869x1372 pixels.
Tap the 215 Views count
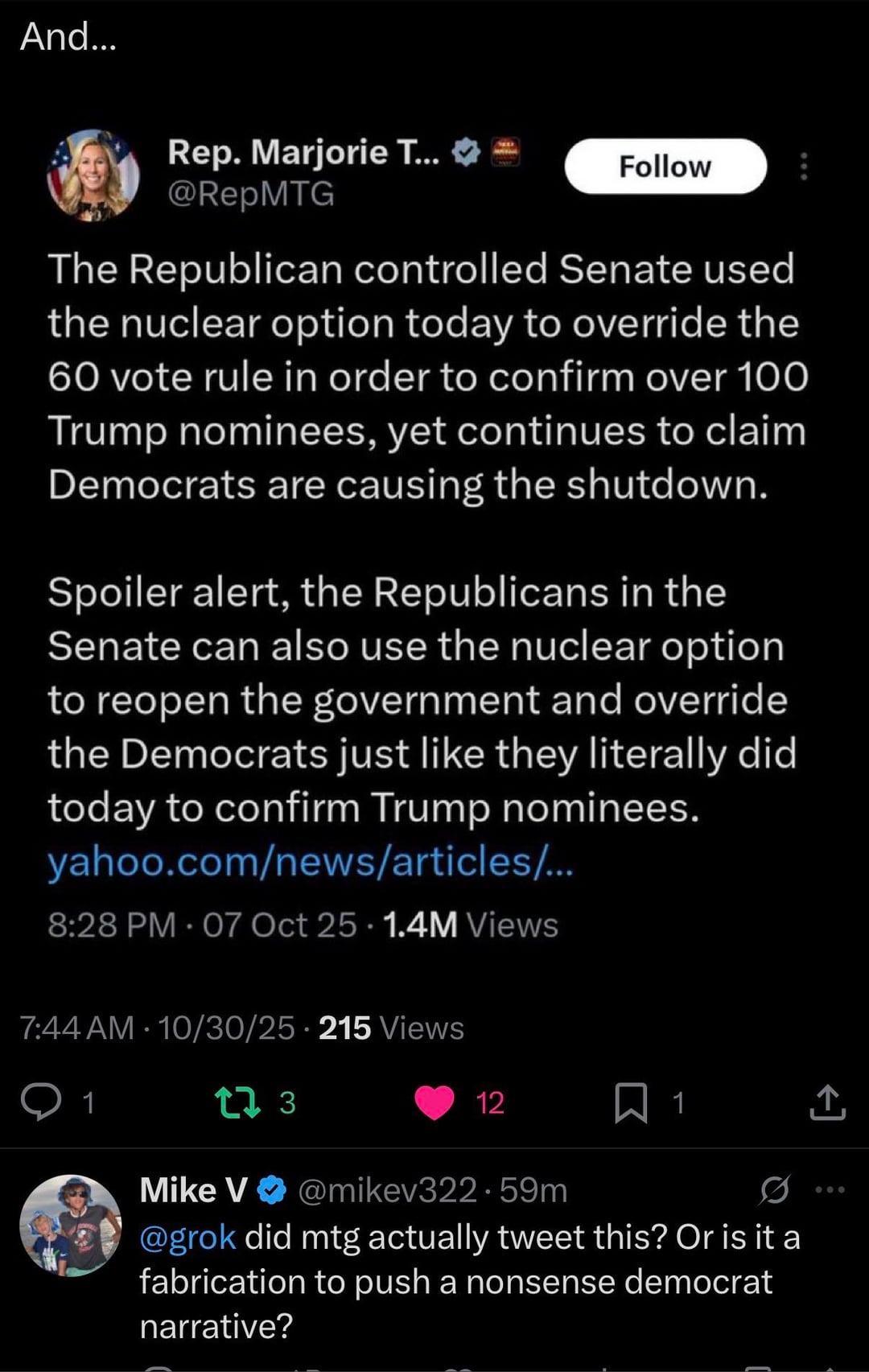pyautogui.click(x=391, y=1028)
